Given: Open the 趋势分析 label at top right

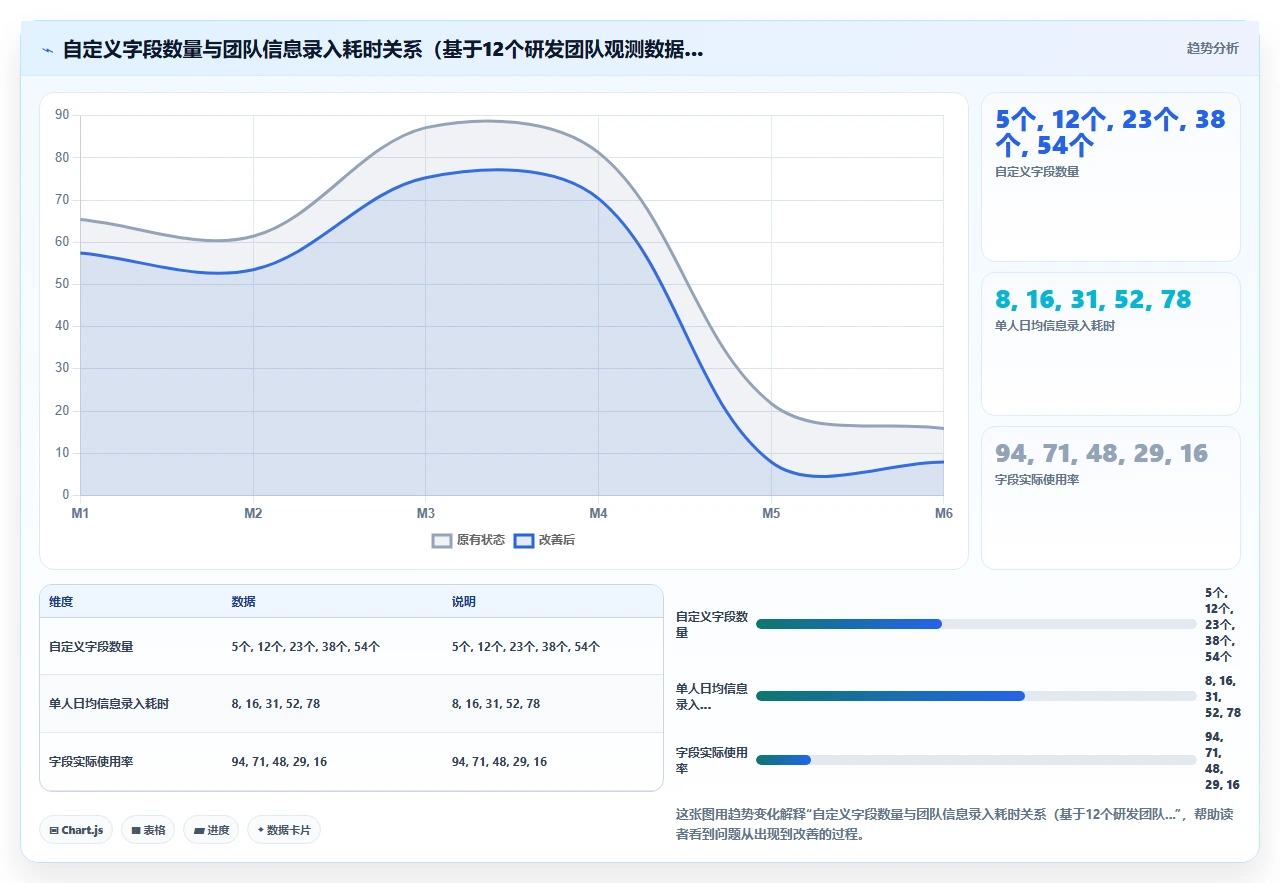Looking at the screenshot, I should 1212,48.
